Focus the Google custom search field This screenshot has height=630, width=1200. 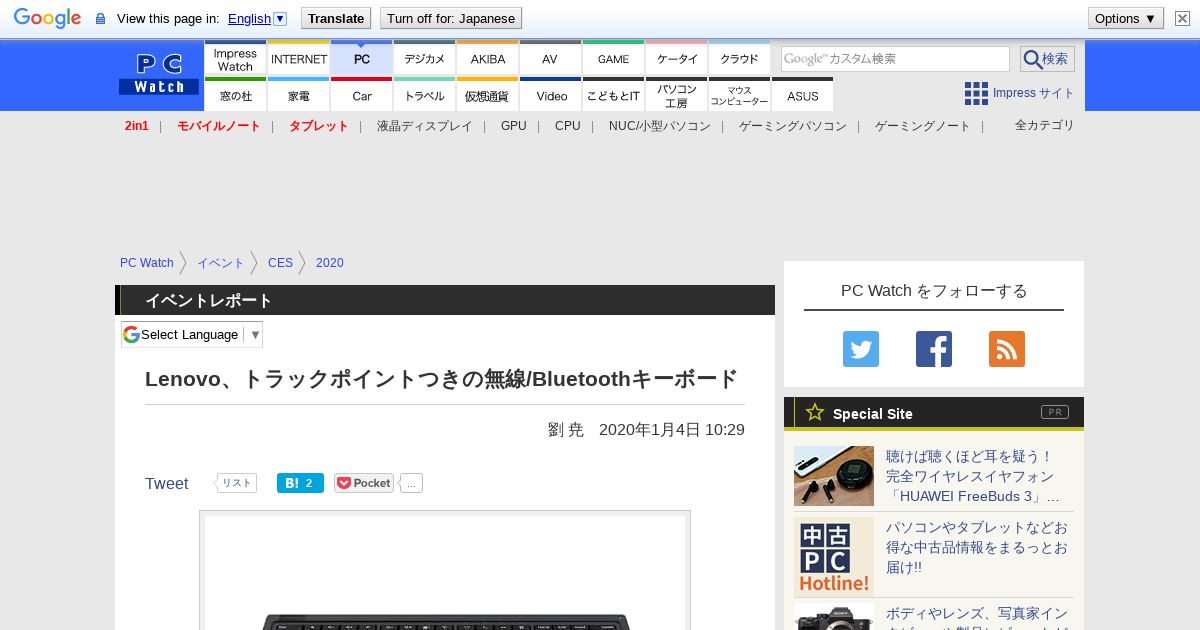coord(895,59)
